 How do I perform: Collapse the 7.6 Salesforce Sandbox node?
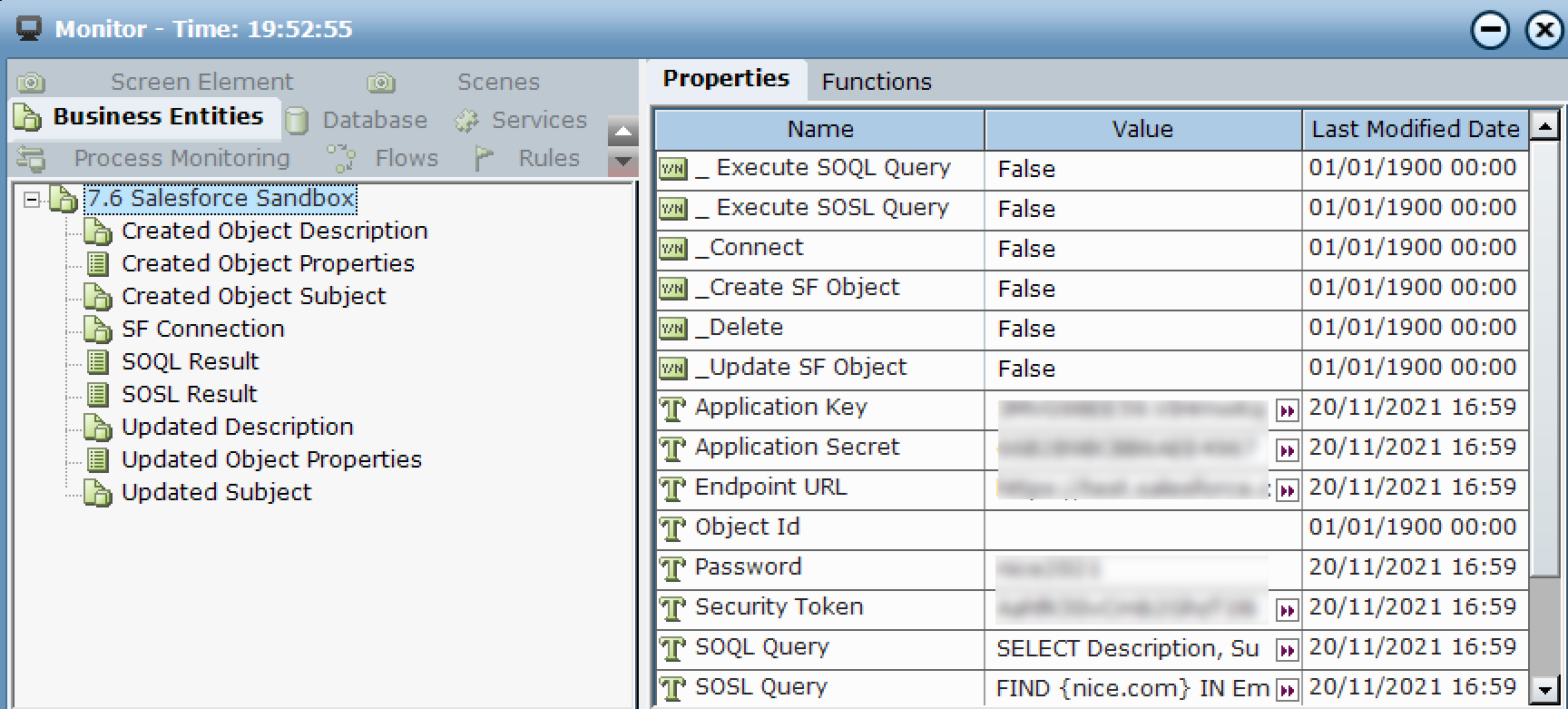point(32,199)
